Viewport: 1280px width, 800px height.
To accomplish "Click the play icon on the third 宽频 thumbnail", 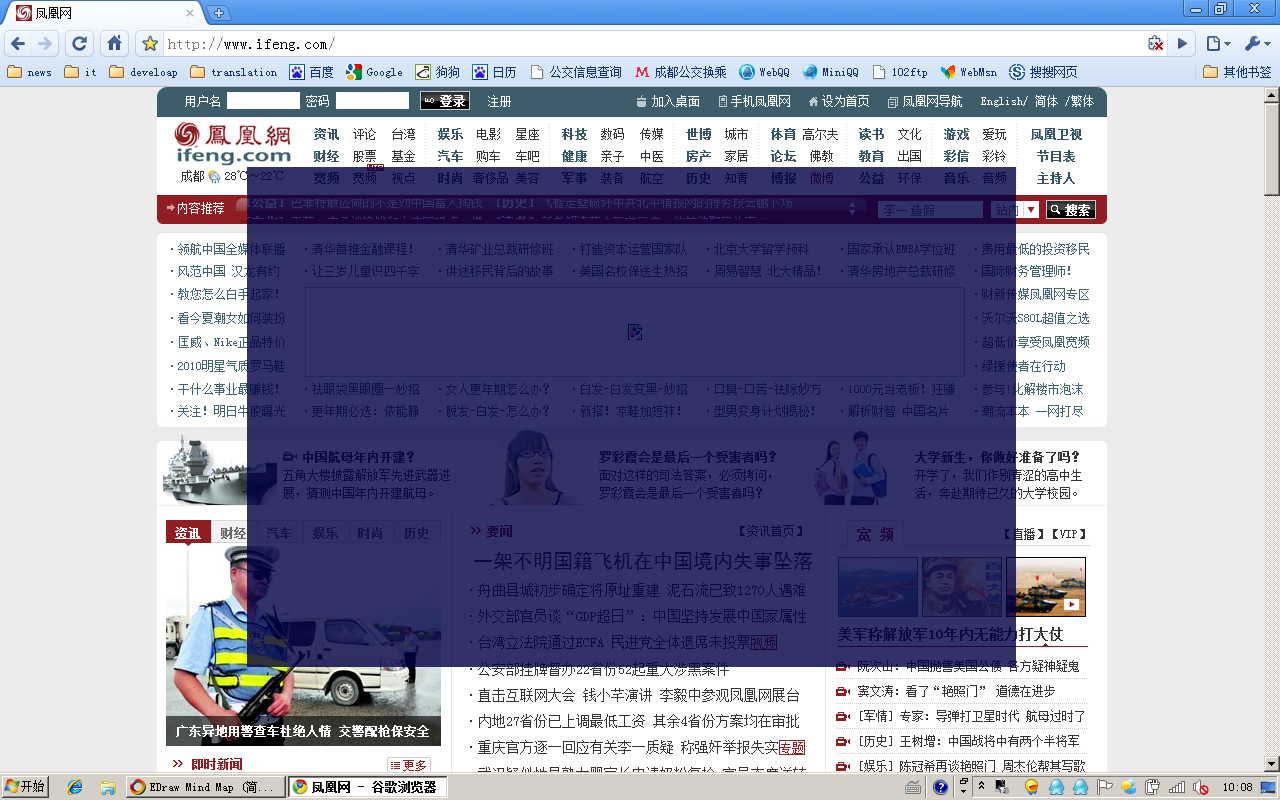I will coord(1071,605).
